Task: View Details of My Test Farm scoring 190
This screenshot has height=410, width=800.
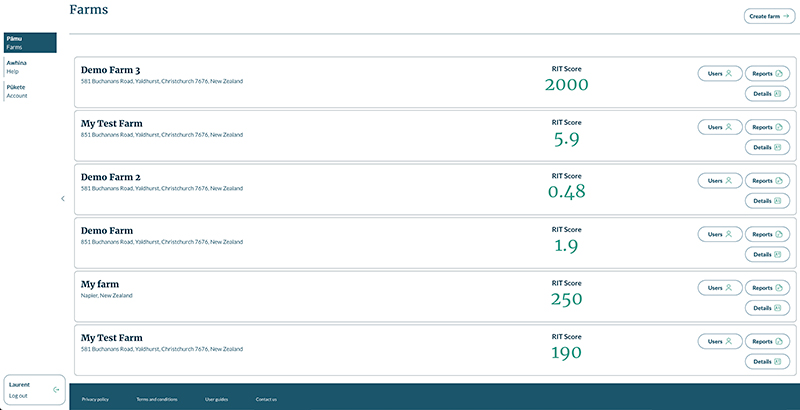Action: coord(767,362)
